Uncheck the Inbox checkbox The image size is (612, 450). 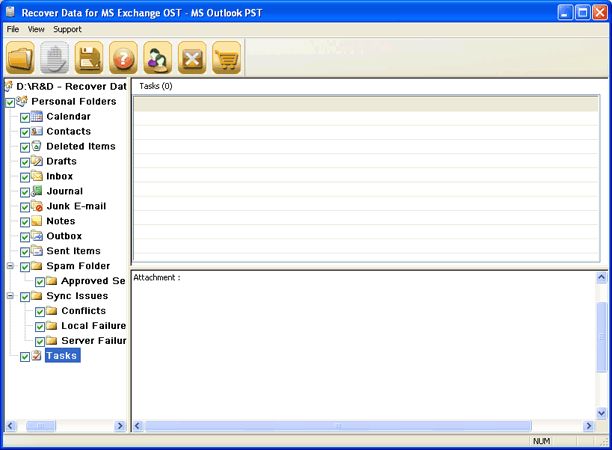click(x=25, y=177)
